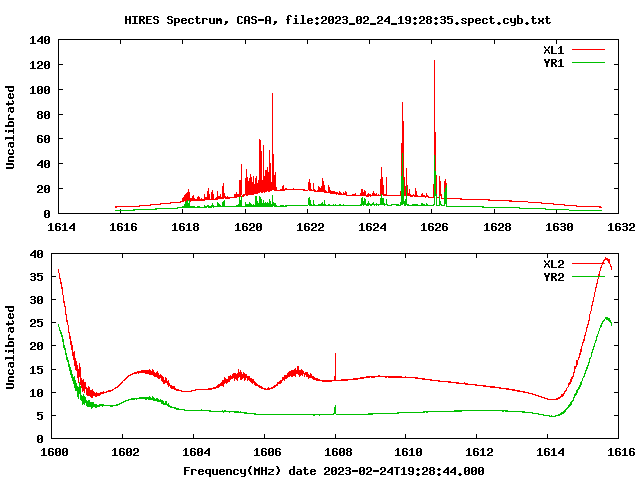The width and height of the screenshot is (640, 480).
Task: Select the XL1 legend label
Action: click(553, 50)
